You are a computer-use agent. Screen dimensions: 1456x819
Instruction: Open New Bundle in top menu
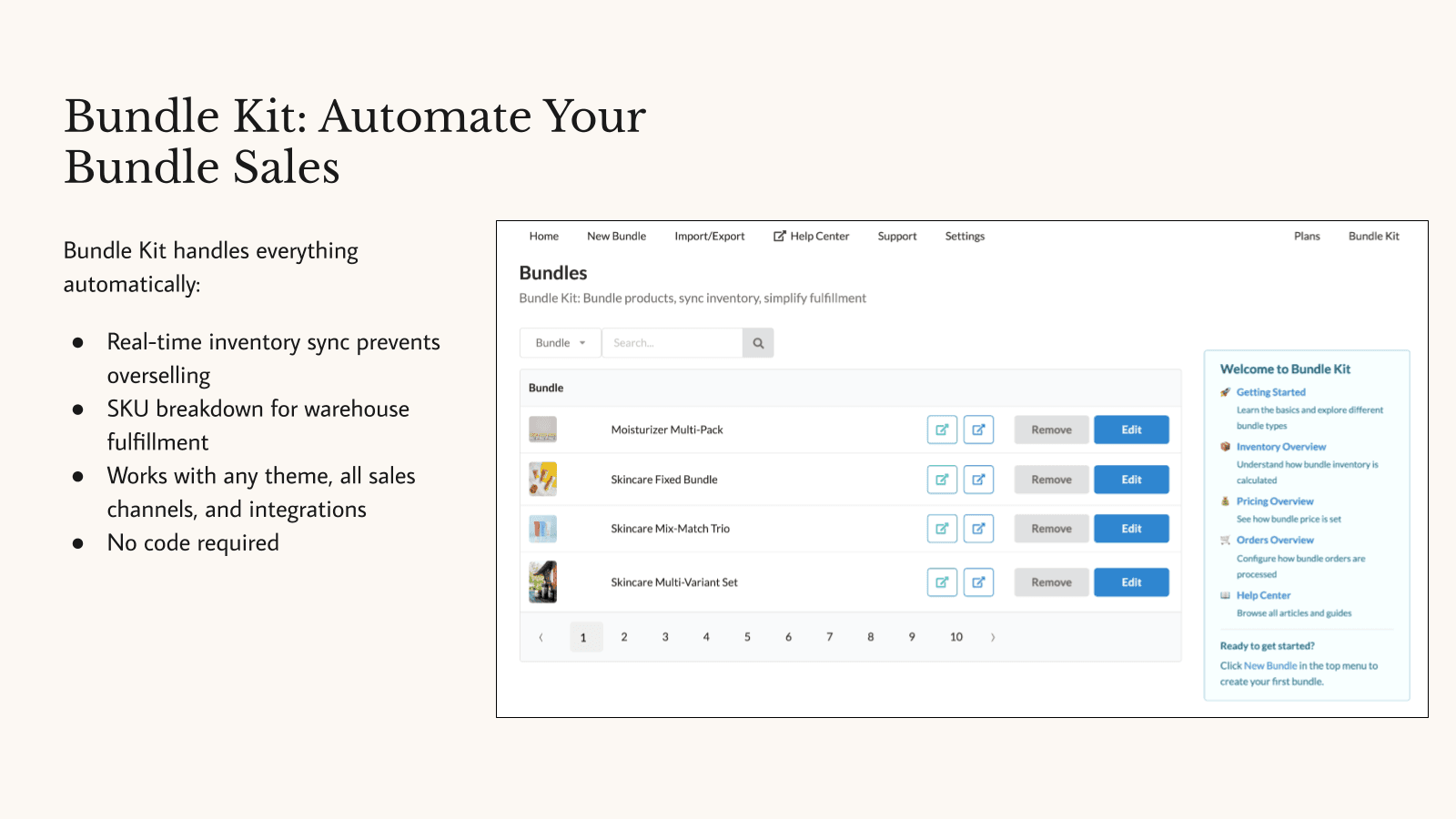pos(617,237)
